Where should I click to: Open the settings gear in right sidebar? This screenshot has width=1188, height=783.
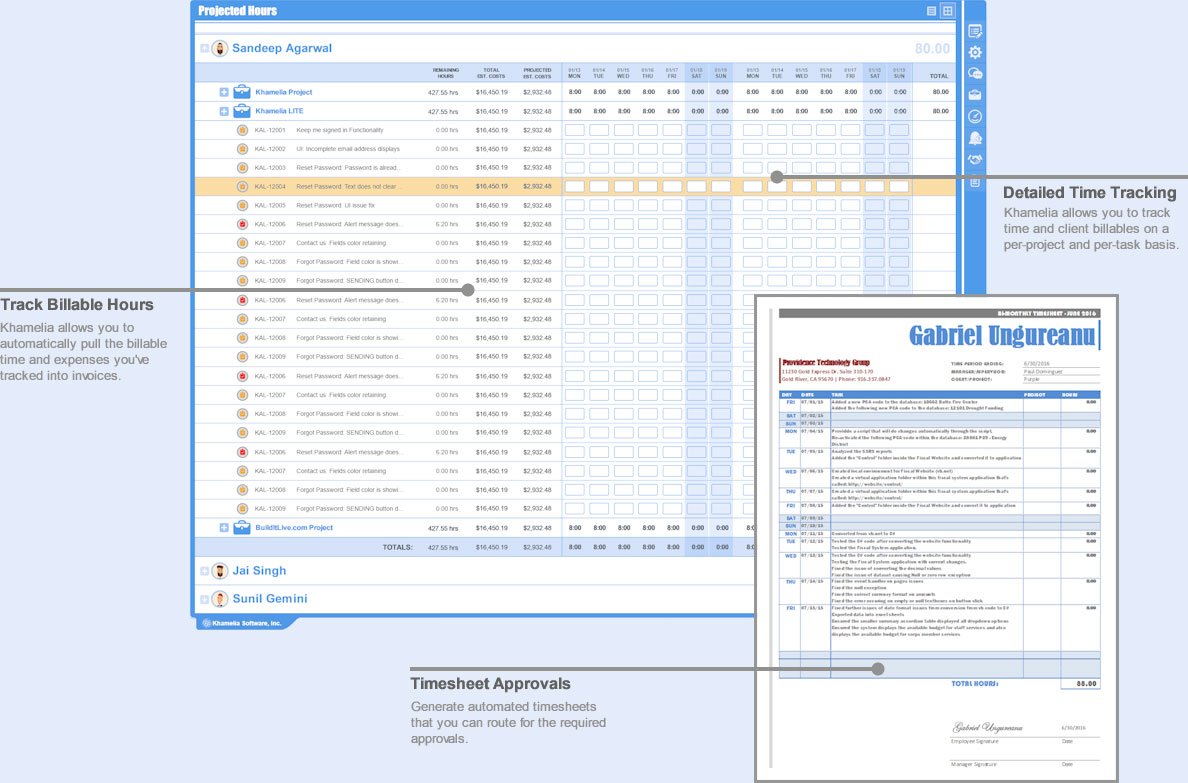(x=975, y=52)
